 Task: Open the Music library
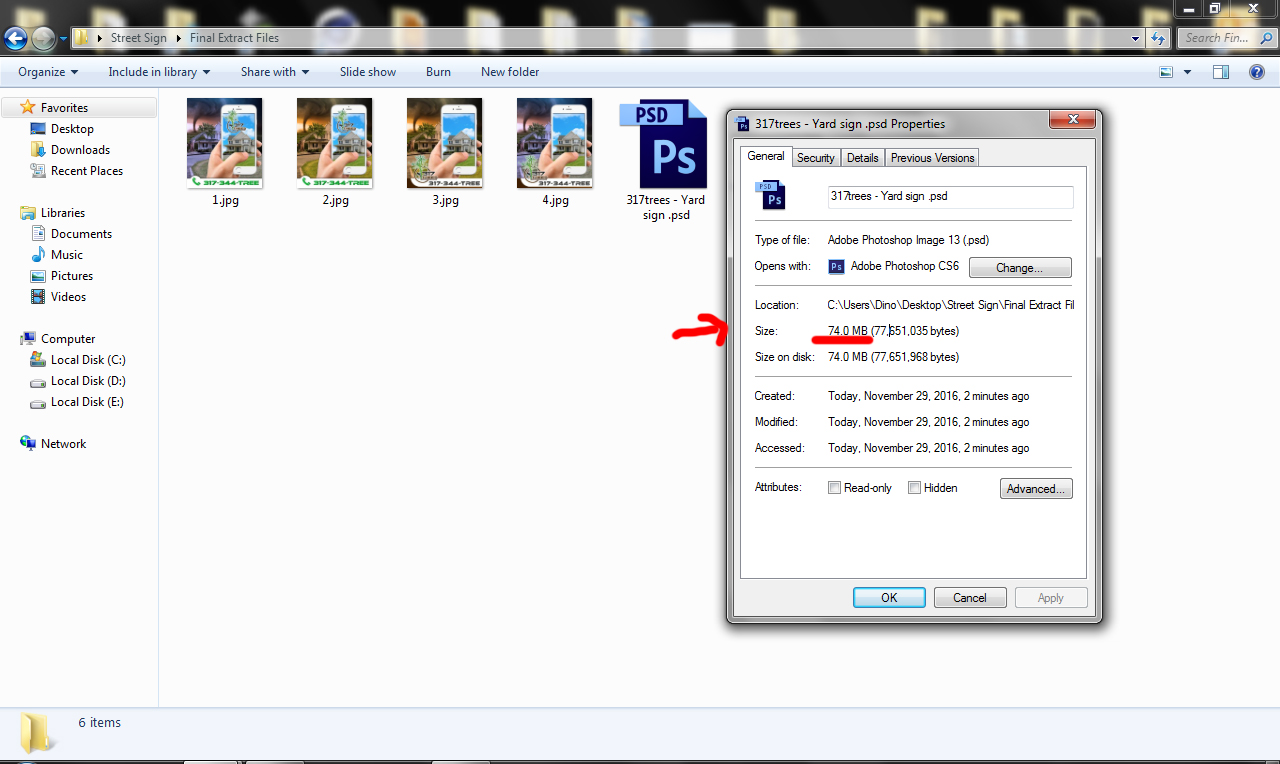pos(67,255)
